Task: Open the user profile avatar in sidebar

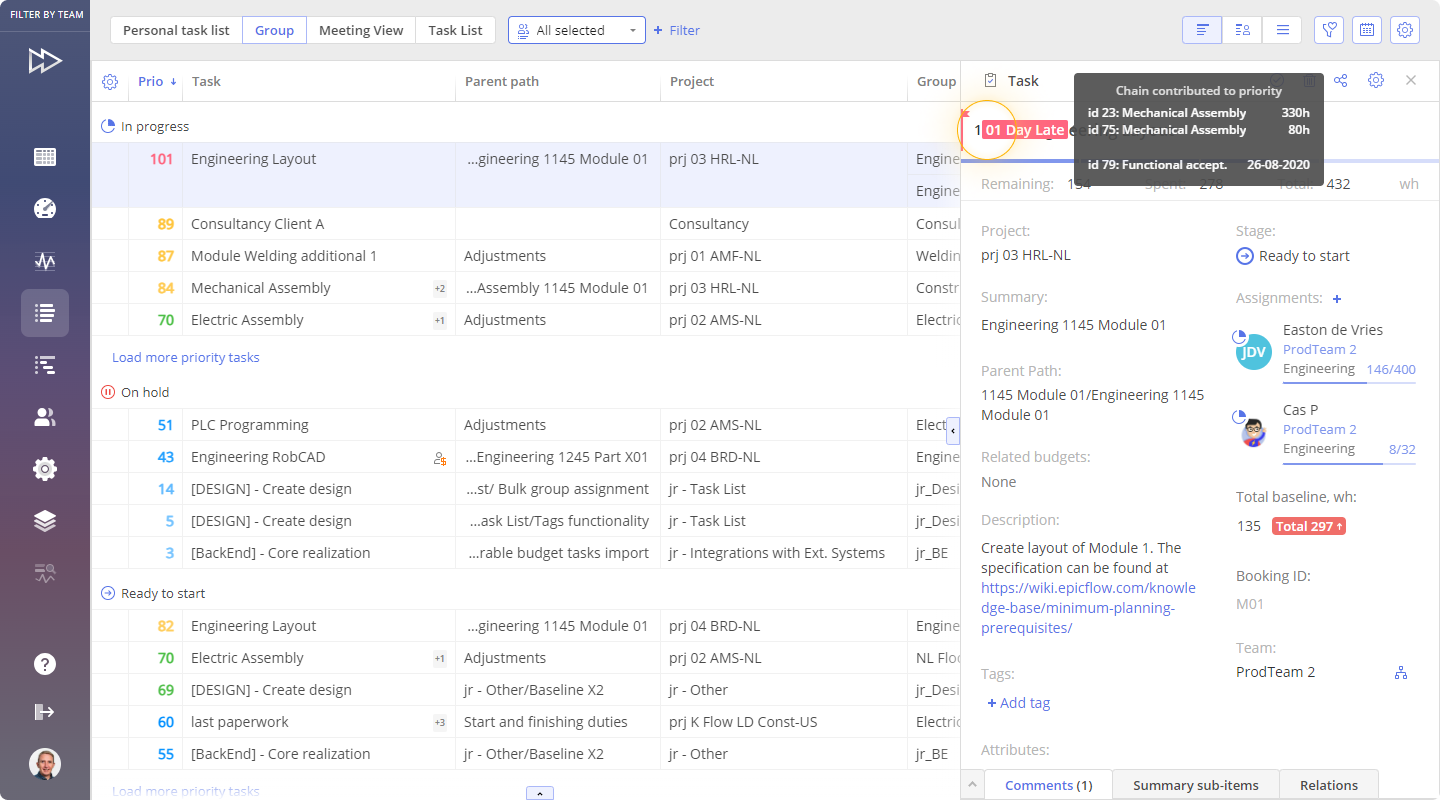Action: [45, 764]
